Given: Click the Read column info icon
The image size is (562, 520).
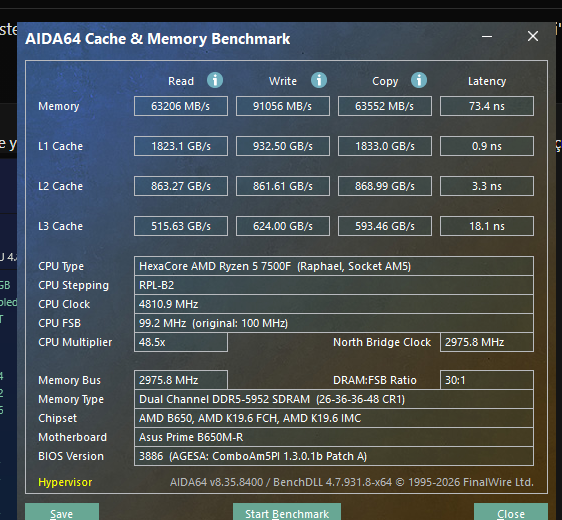Looking at the screenshot, I should pos(215,80).
